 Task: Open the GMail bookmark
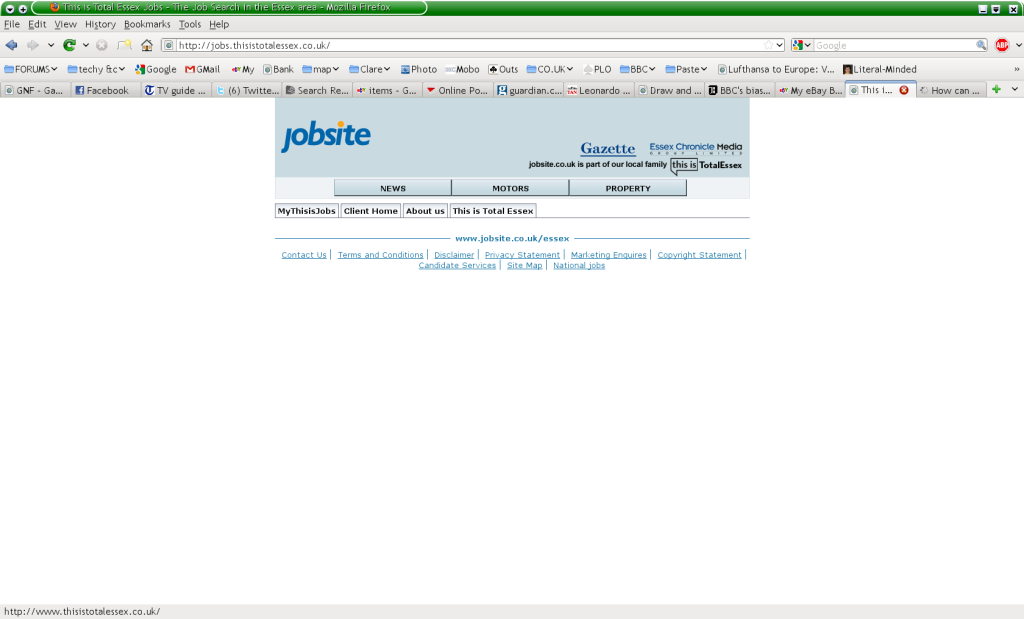coord(202,69)
